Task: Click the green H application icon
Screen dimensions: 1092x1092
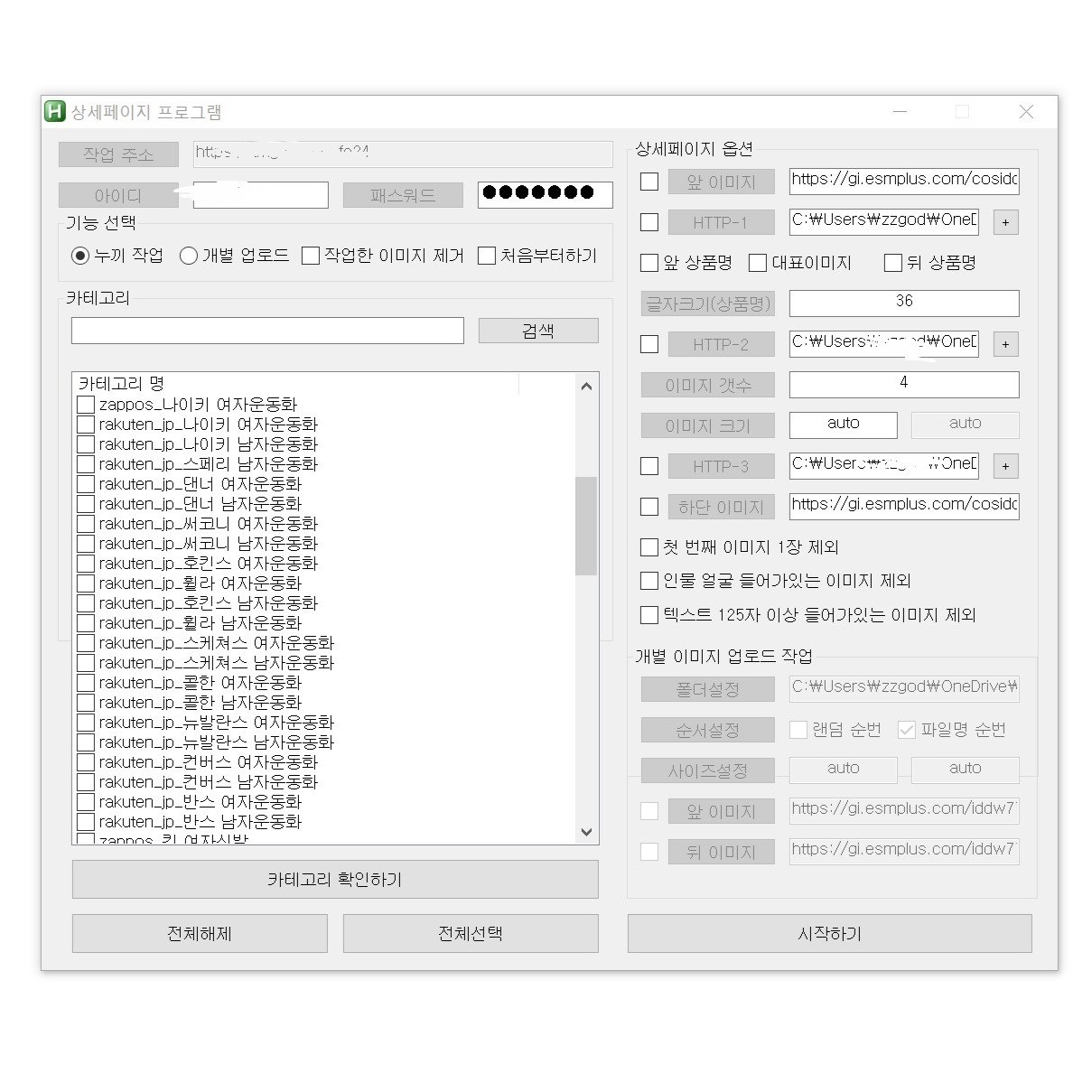Action: click(54, 112)
